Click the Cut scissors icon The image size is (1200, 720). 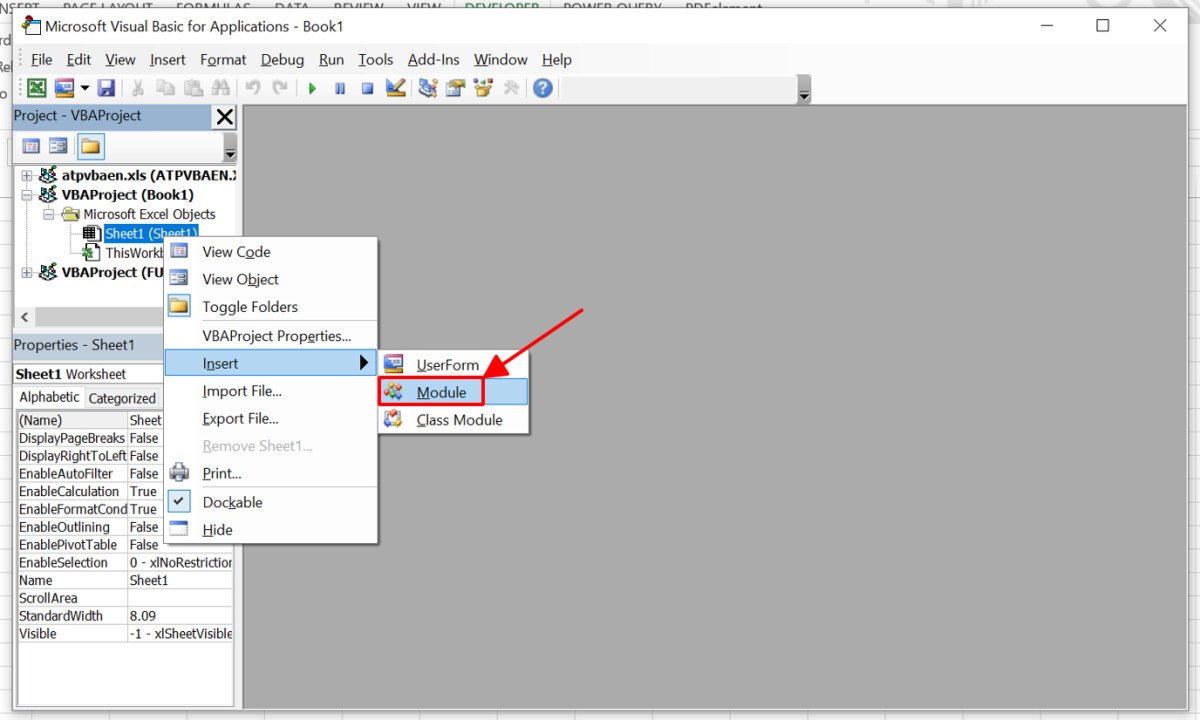tap(139, 88)
